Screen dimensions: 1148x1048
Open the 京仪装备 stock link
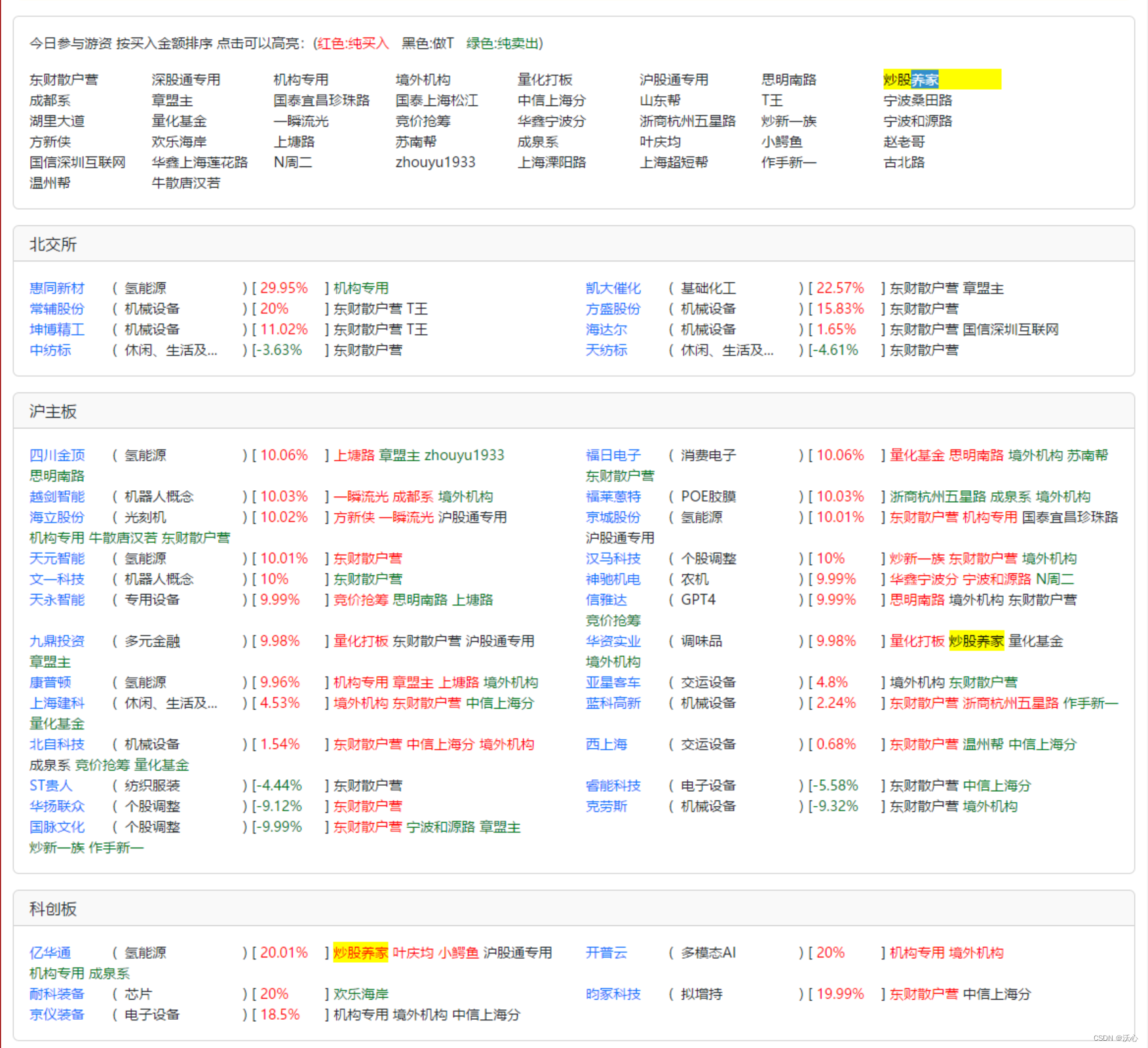56,1015
